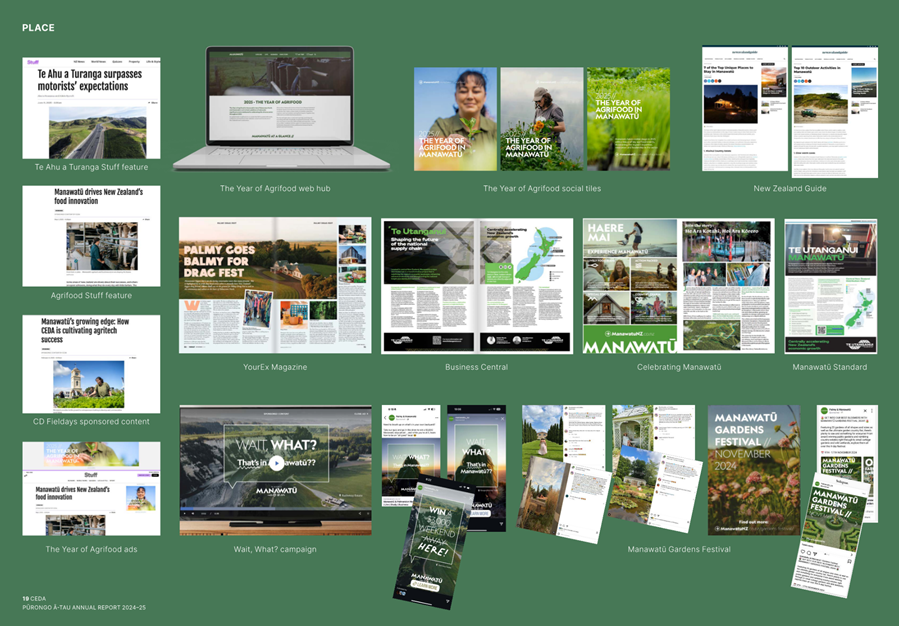This screenshot has height=626, width=899.
Task: Open the Te Ahu a Turanga headline
Action: tap(90, 80)
